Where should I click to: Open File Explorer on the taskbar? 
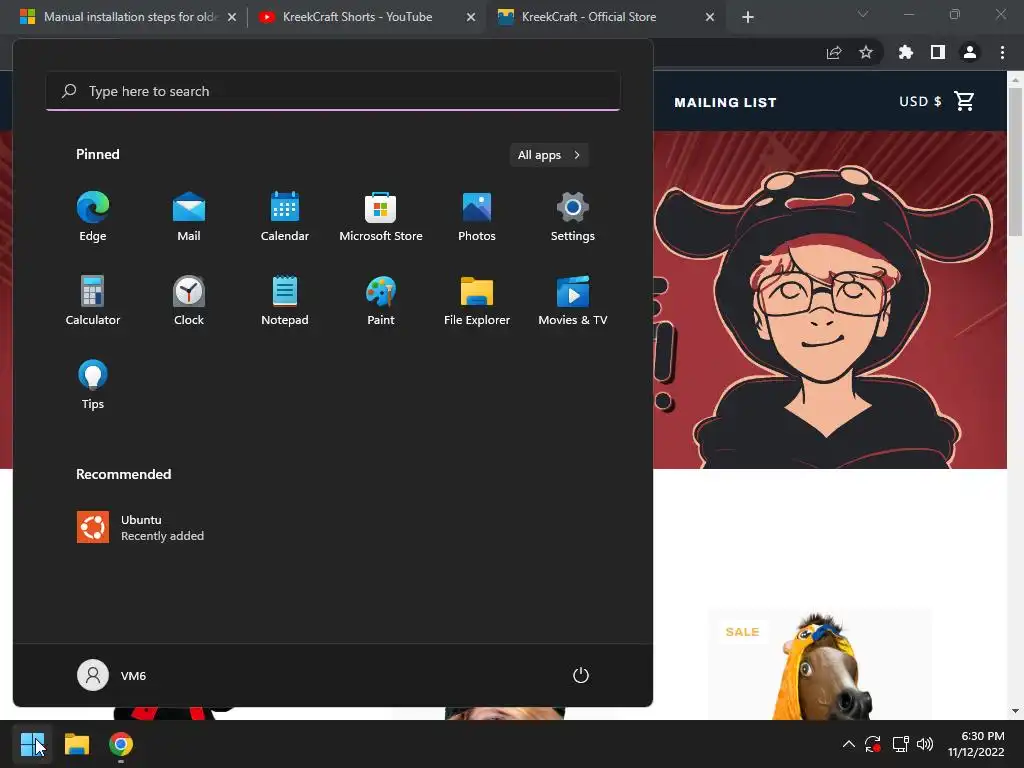click(x=76, y=744)
